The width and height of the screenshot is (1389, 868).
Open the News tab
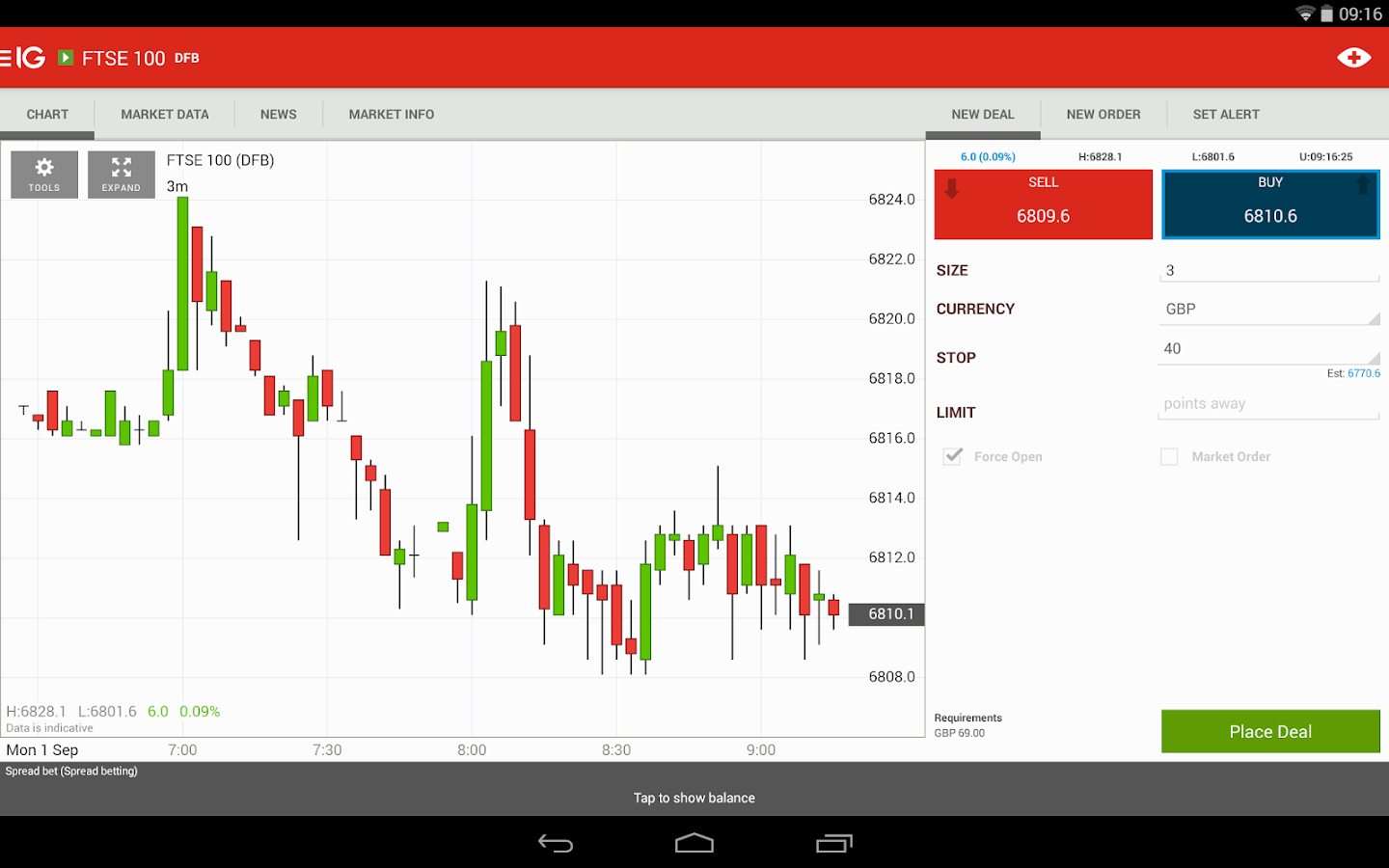pos(279,114)
